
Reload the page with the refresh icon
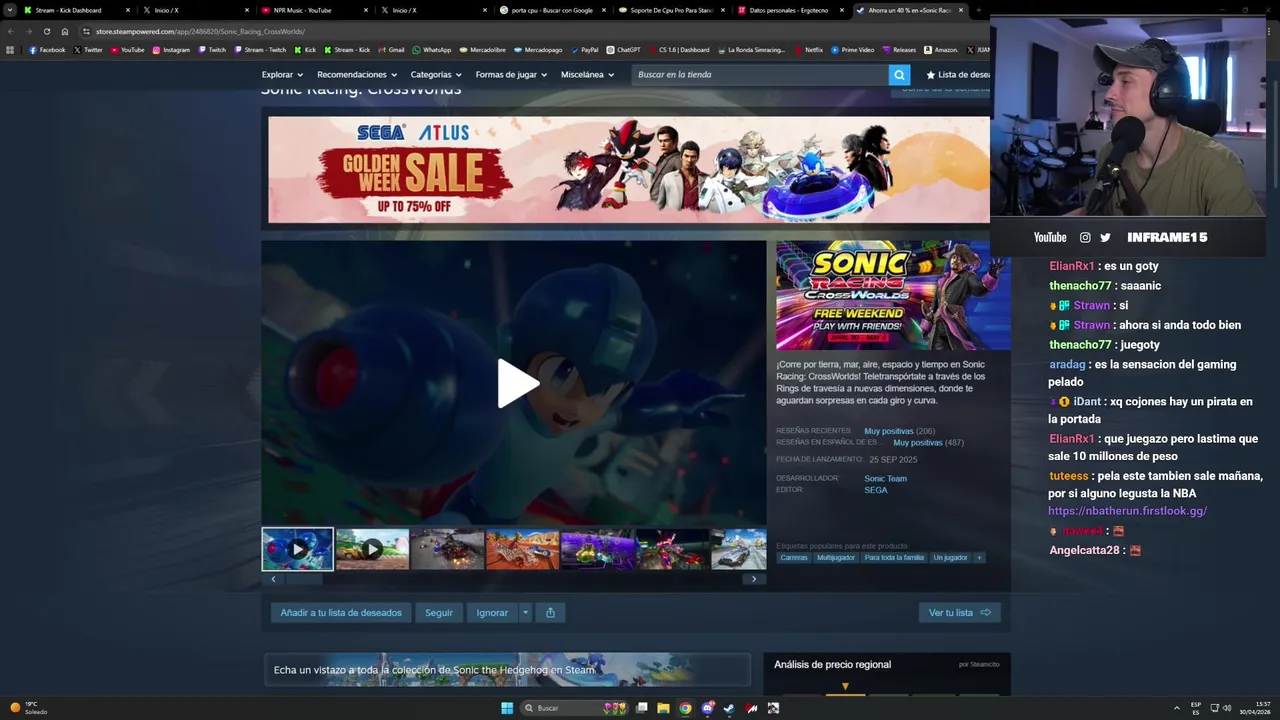click(x=46, y=31)
